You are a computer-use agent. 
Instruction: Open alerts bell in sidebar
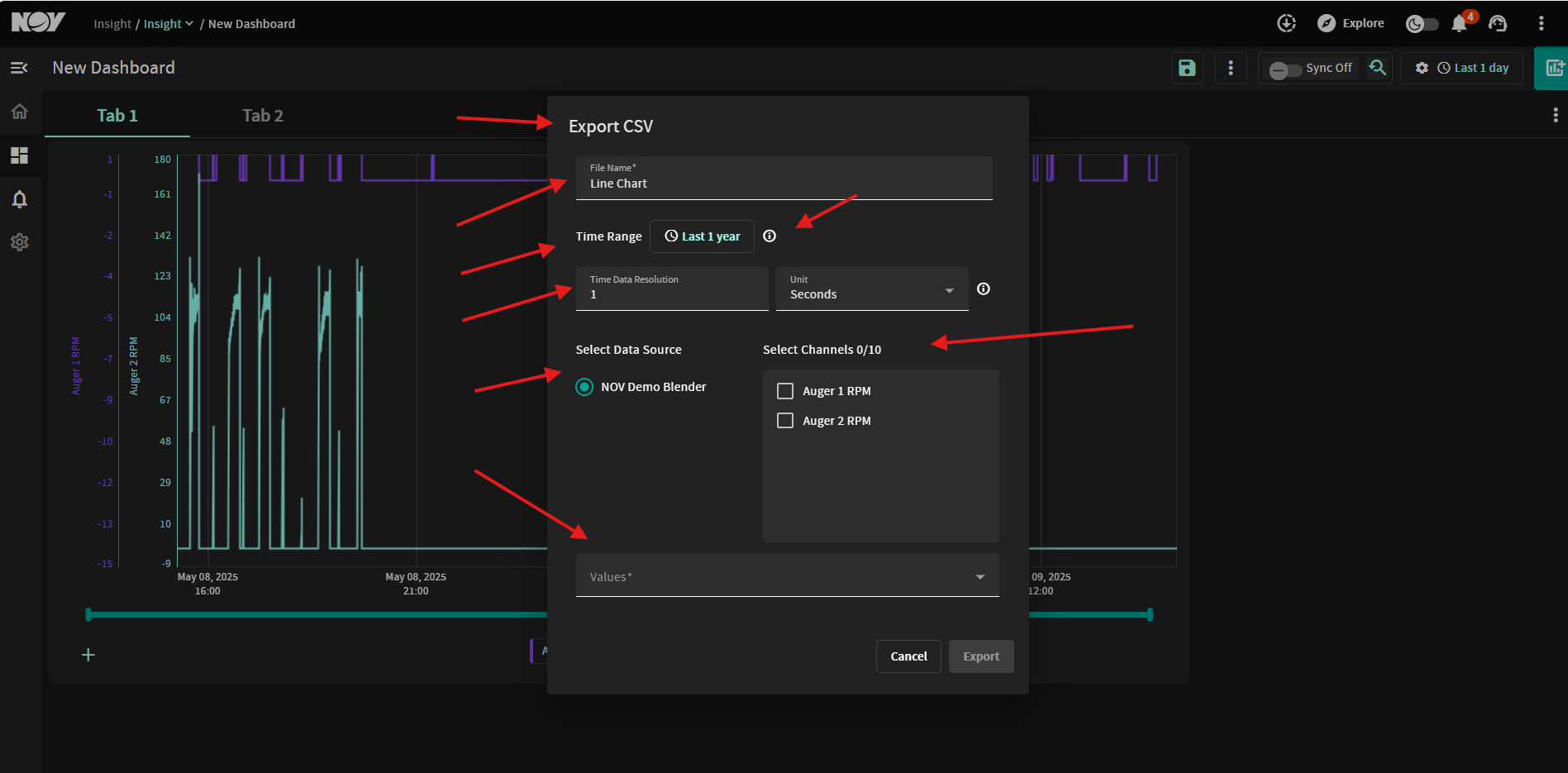(20, 199)
